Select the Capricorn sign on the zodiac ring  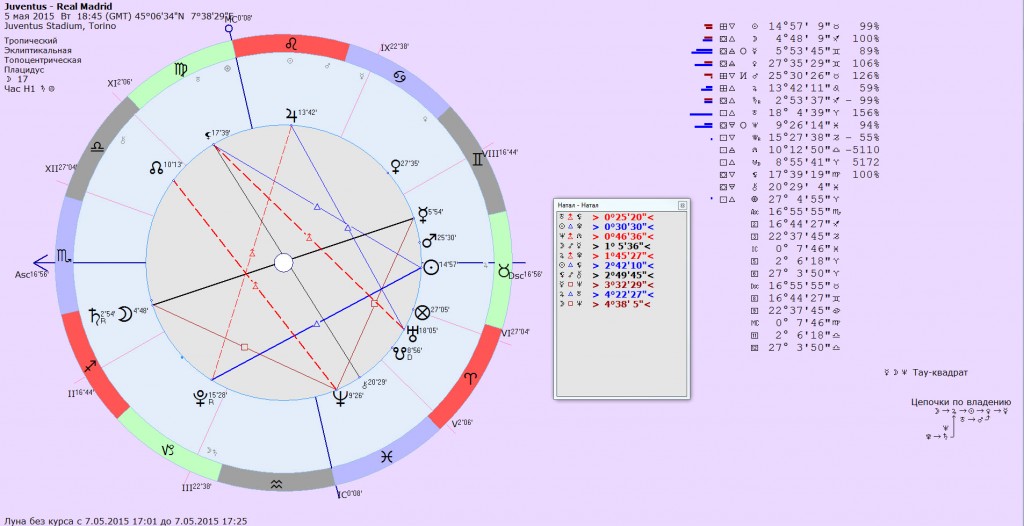pos(167,451)
